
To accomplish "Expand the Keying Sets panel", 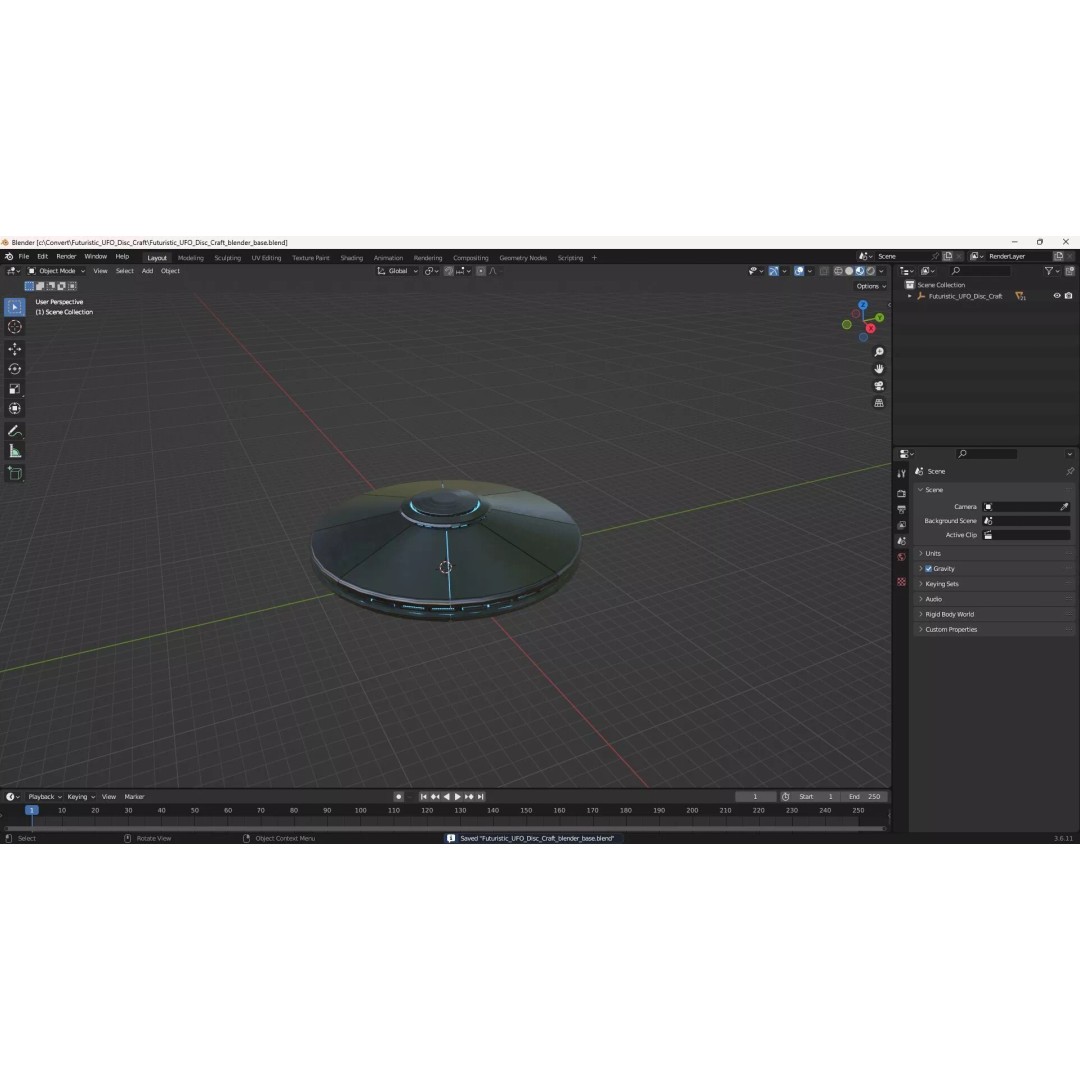I will coord(995,583).
